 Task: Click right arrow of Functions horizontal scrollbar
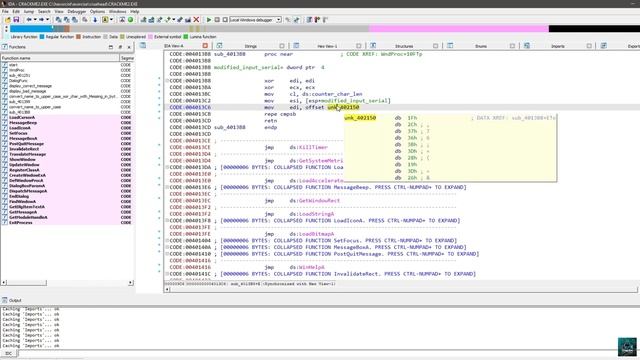click(x=131, y=282)
